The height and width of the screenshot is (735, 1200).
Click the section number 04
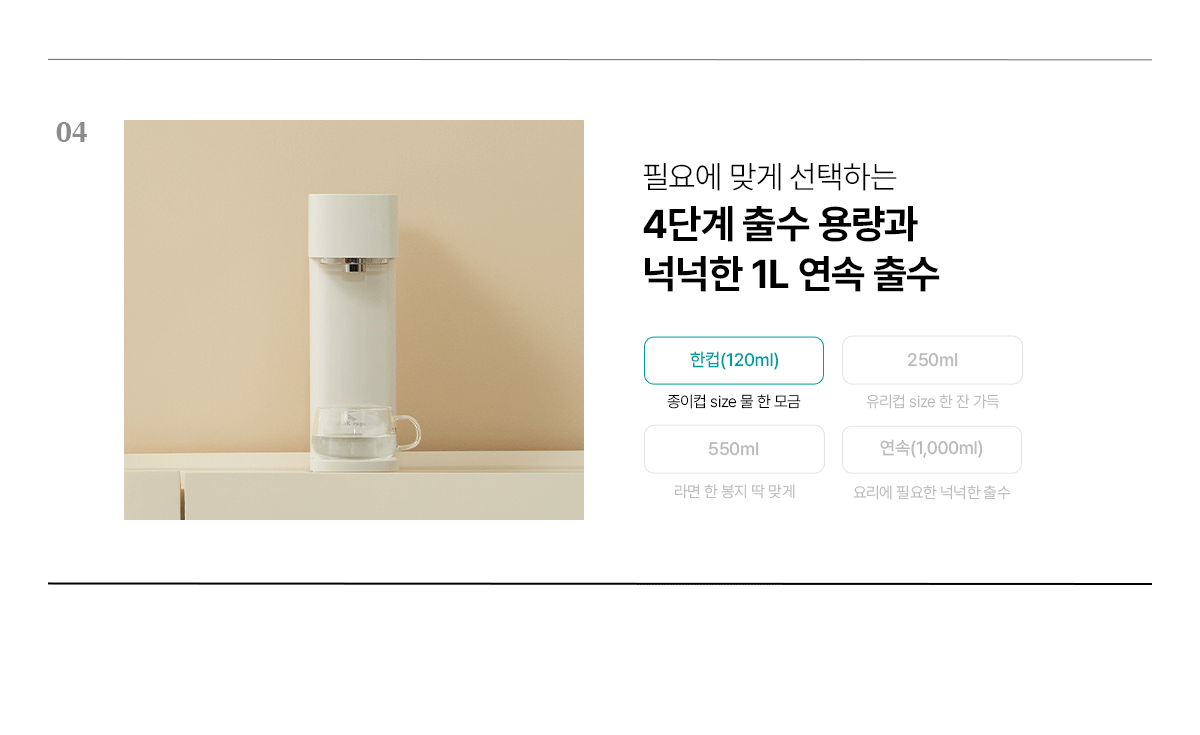(x=71, y=132)
